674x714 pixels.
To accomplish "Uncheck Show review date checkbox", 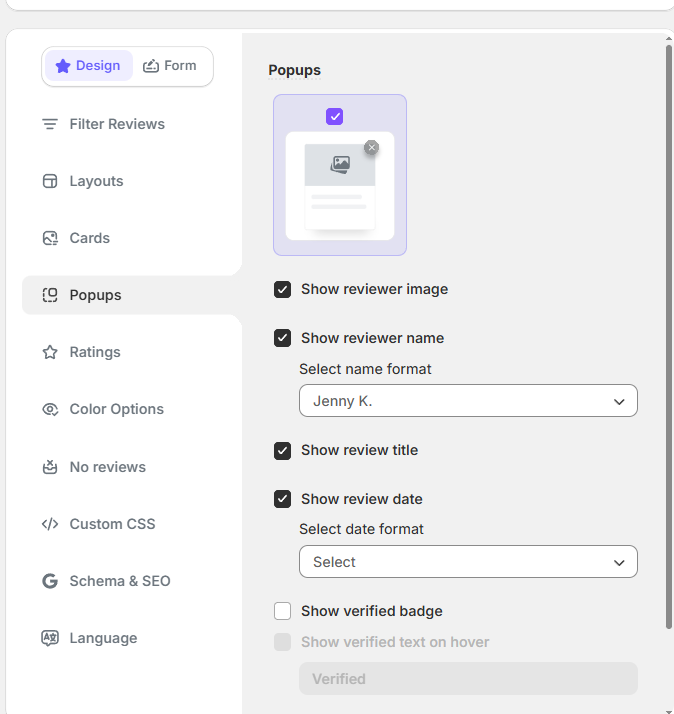I will pos(283,499).
